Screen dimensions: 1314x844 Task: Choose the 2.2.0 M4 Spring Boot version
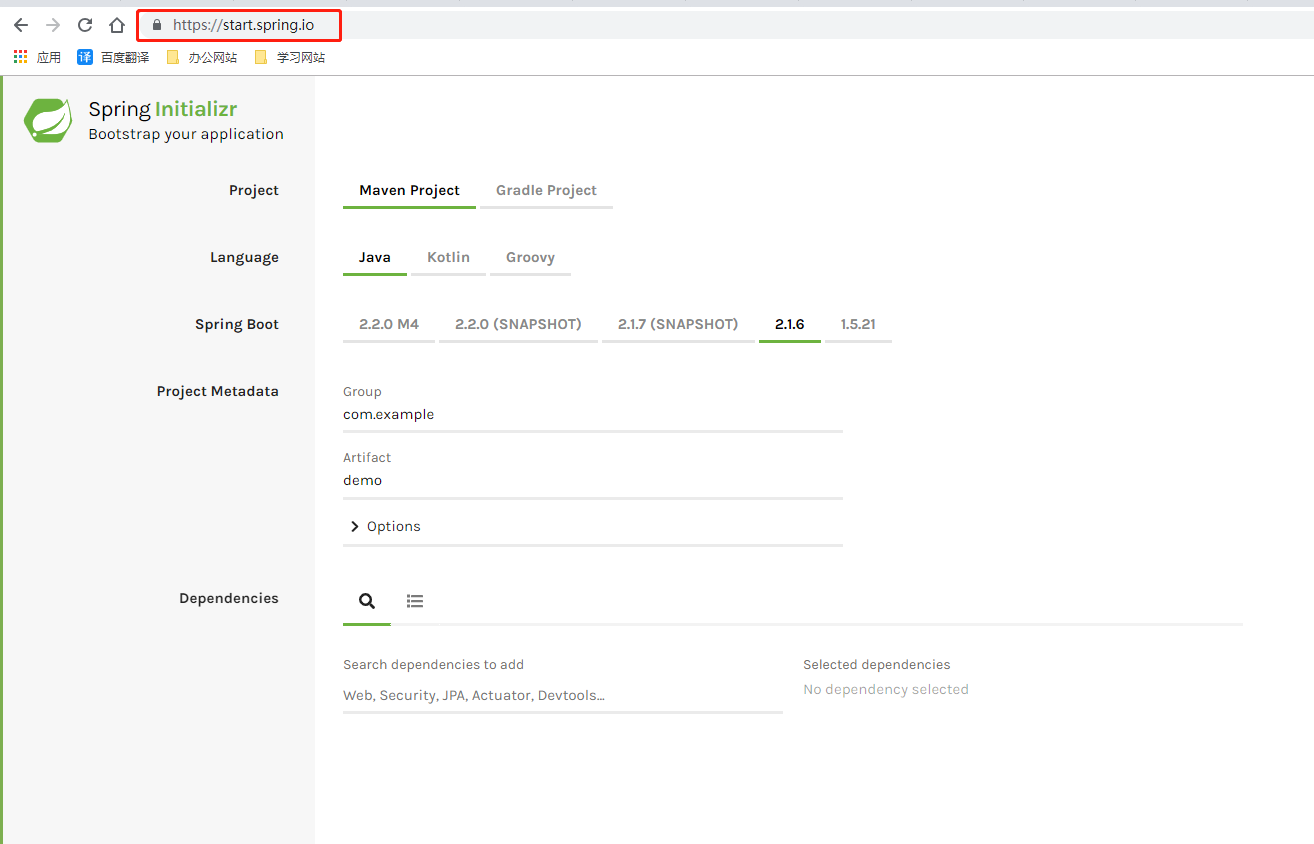click(x=388, y=324)
